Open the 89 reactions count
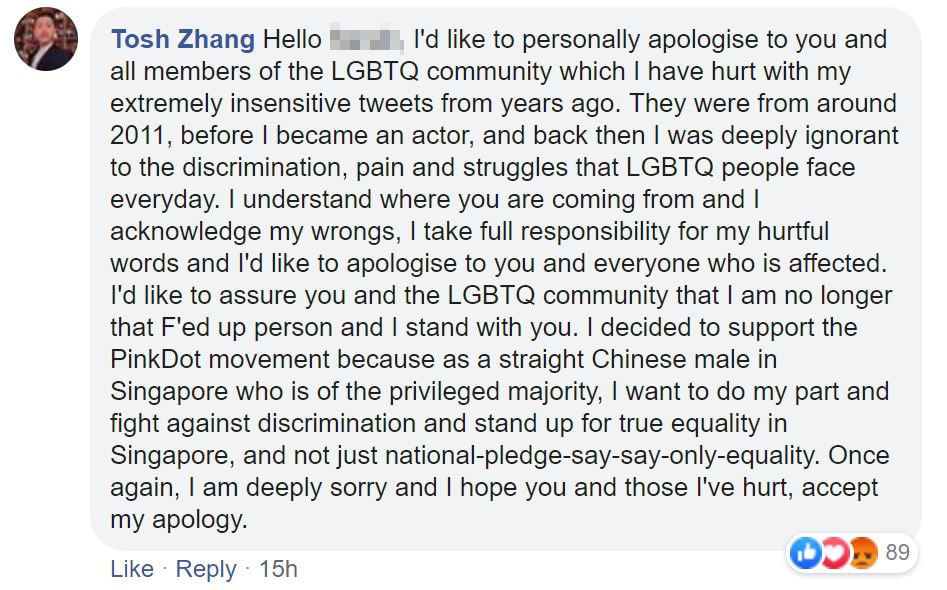947x590 pixels. 897,551
